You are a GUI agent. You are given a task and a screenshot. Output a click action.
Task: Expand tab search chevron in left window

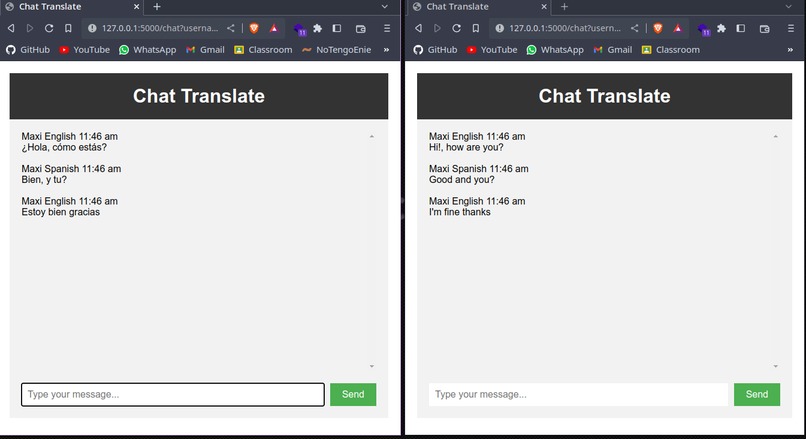tap(384, 7)
